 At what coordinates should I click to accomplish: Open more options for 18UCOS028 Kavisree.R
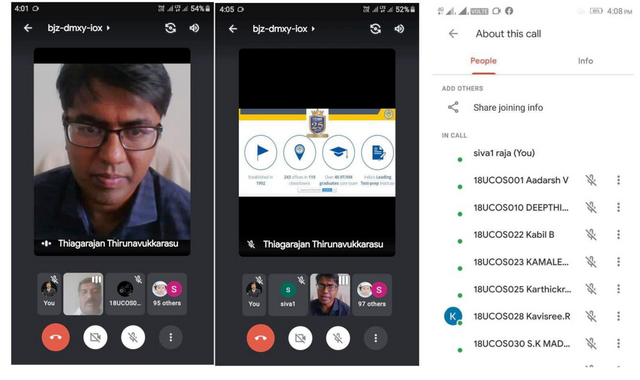[x=618, y=316]
